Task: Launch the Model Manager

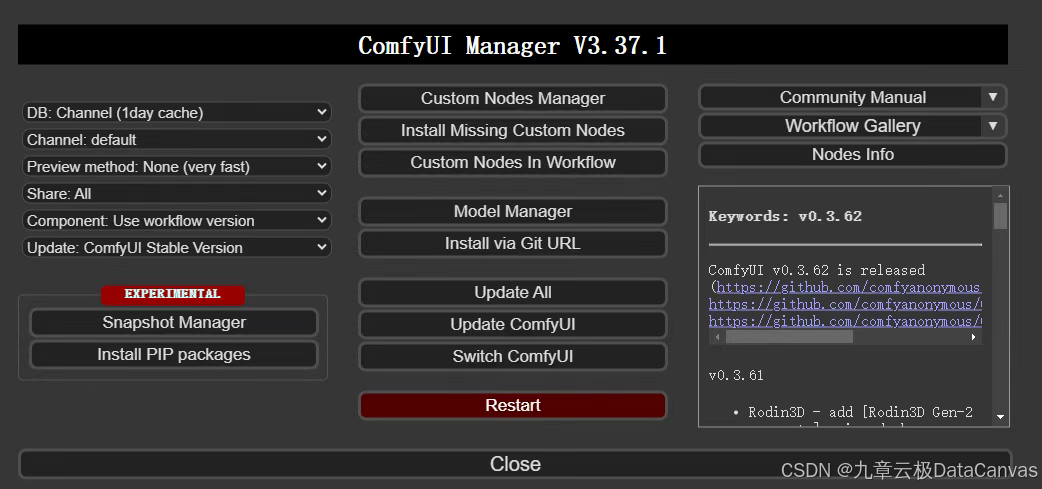Action: (512, 211)
